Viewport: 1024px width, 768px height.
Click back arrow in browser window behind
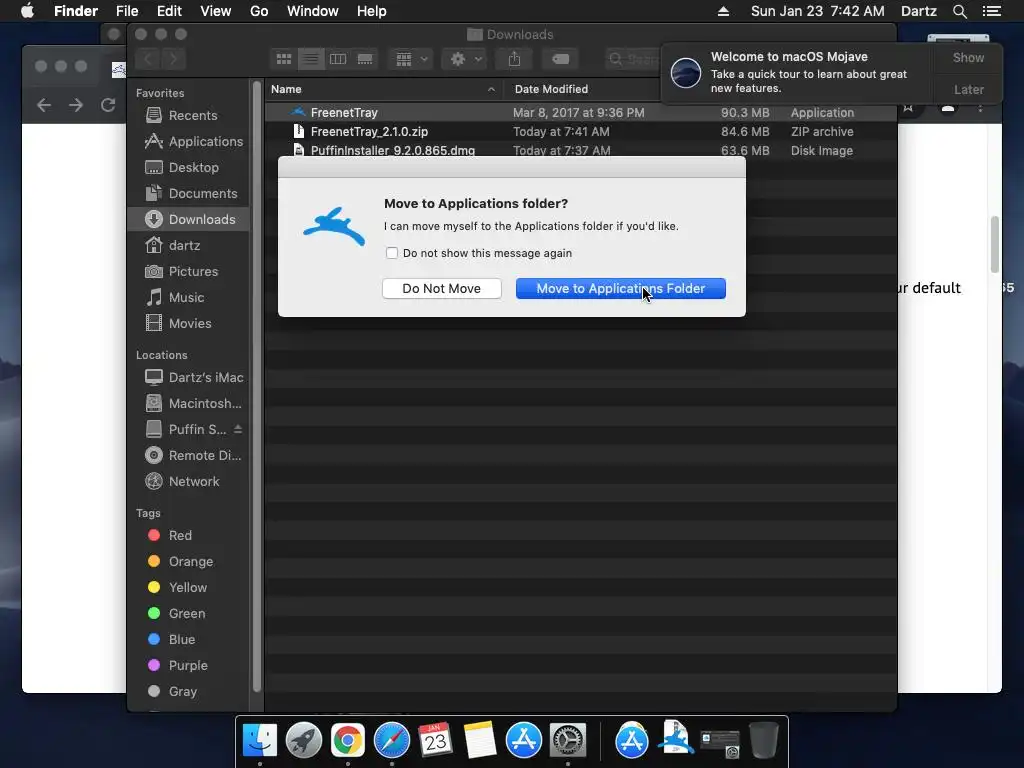point(44,104)
